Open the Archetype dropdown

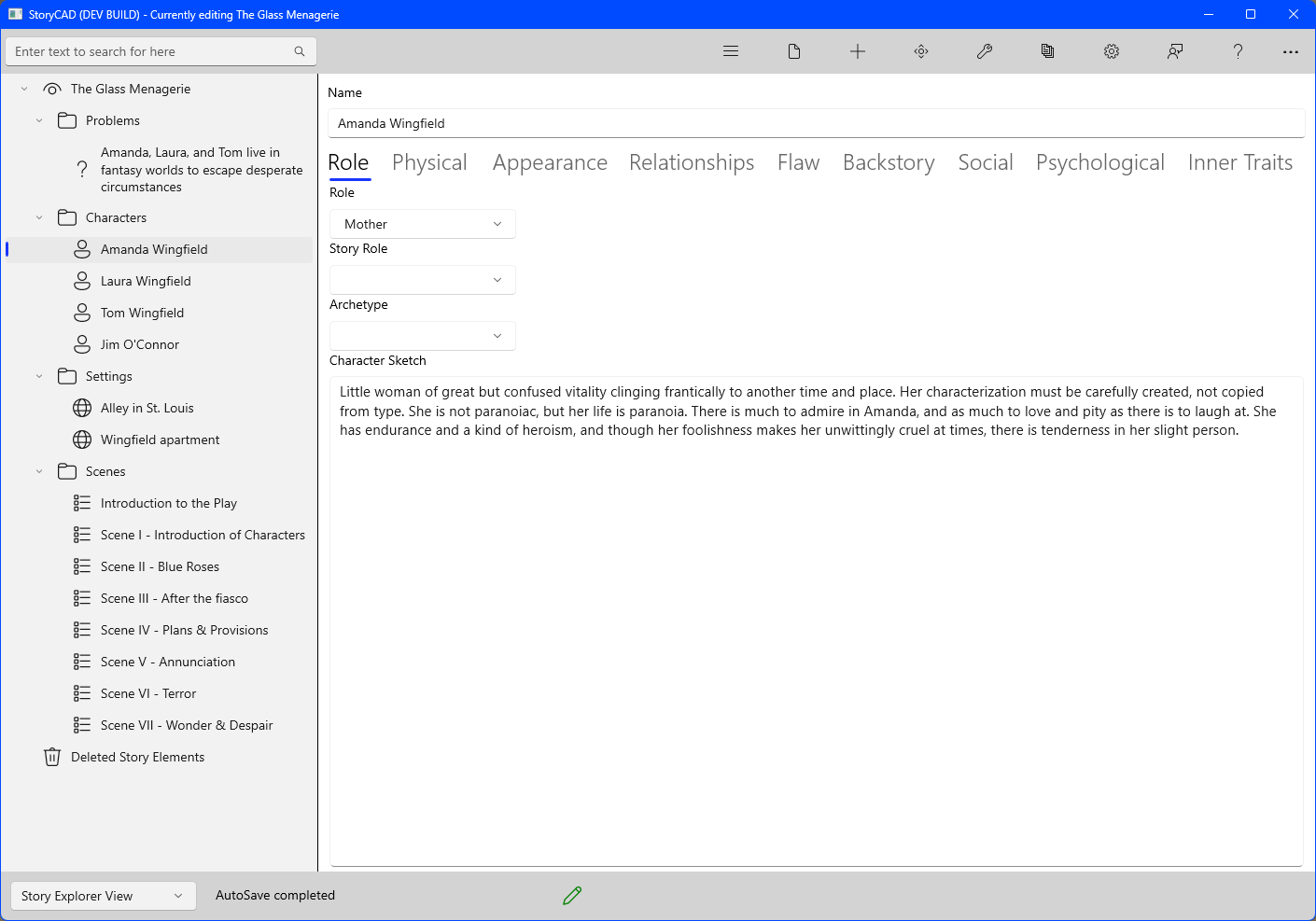(423, 336)
